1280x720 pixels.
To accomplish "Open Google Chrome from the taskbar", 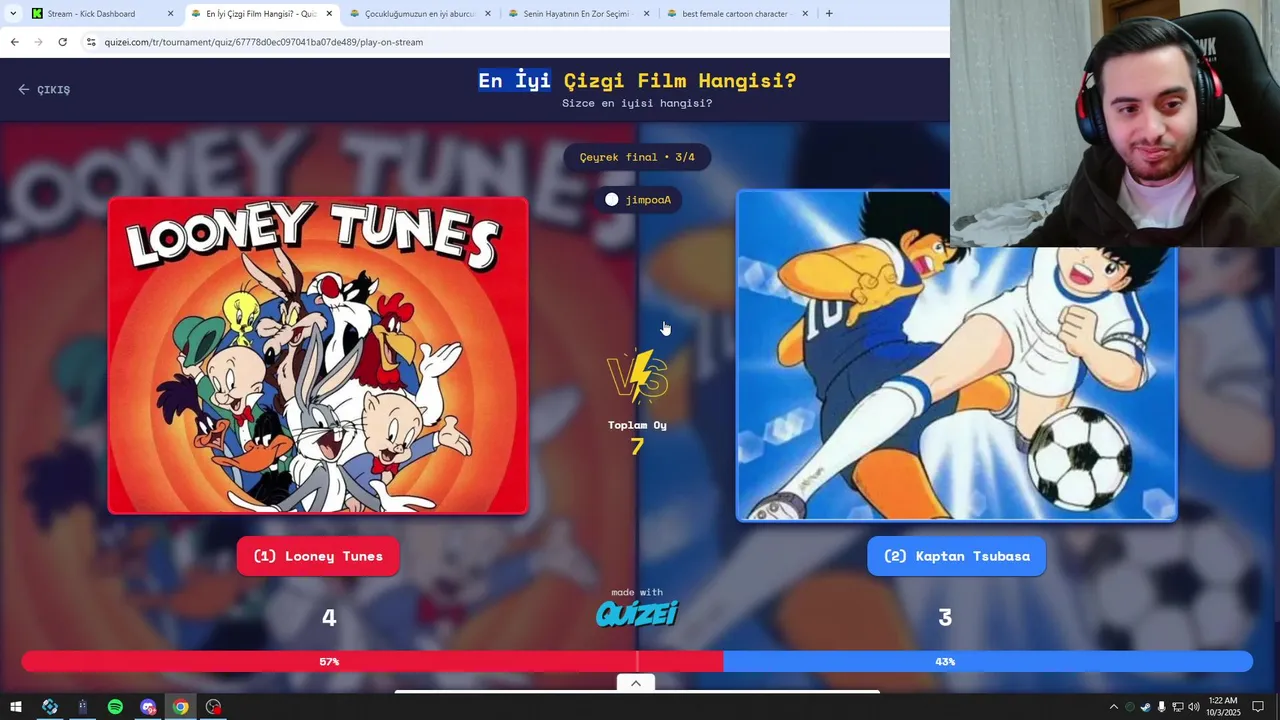I will coord(180,707).
